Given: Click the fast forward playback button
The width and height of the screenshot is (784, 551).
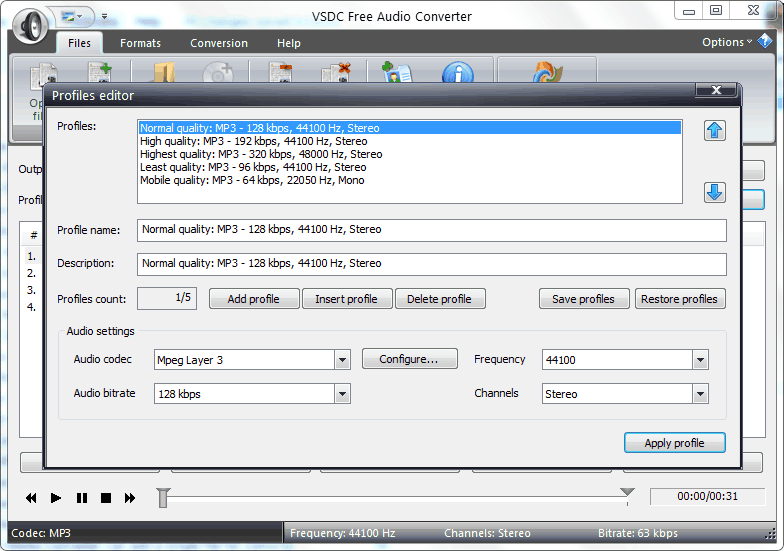Looking at the screenshot, I should 130,498.
